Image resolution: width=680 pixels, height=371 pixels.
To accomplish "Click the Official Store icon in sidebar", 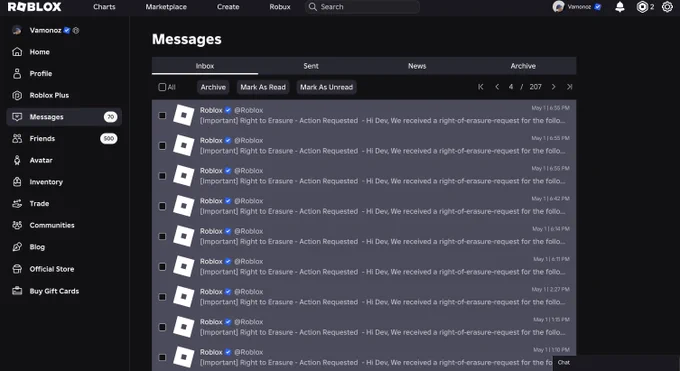I will tap(17, 269).
